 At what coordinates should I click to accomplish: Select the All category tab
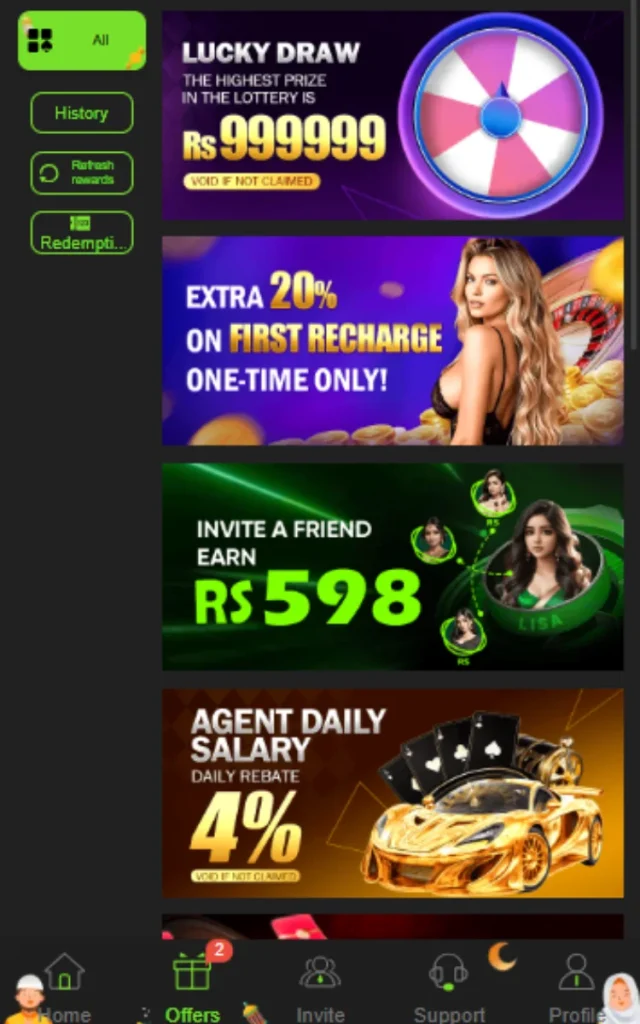82,40
